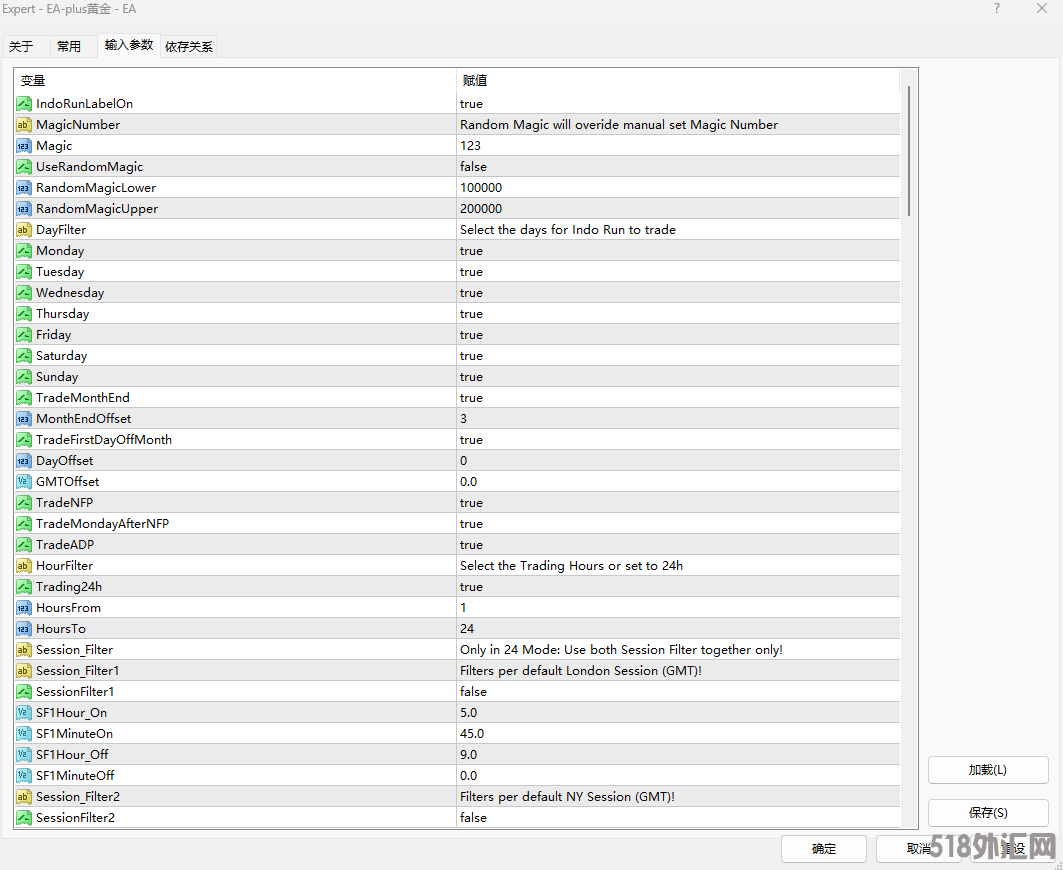Click the string icon beside MagicNumber
Viewport: 1063px width, 870px height.
point(24,125)
